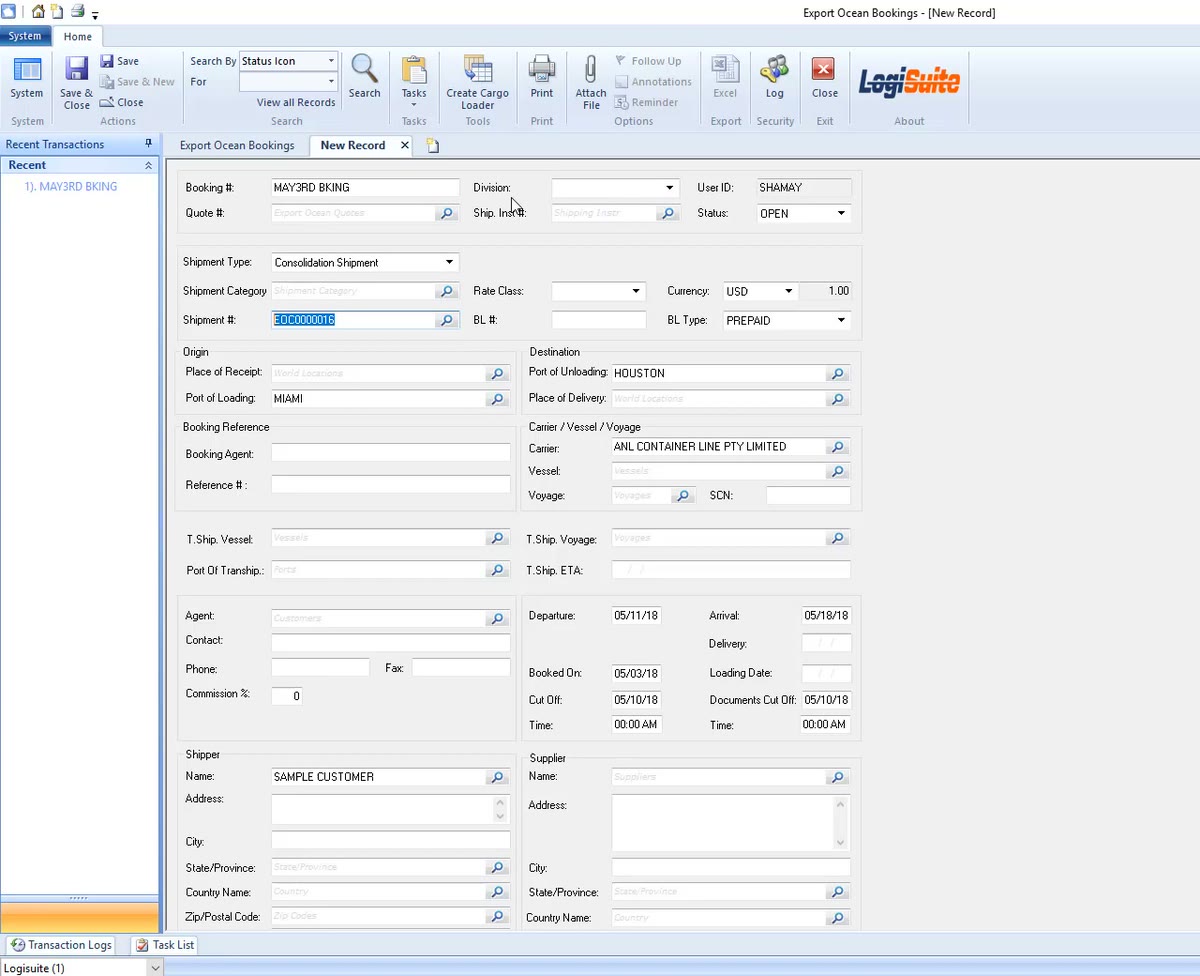The height and width of the screenshot is (976, 1200).
Task: Open State/Province lookup icon under Shipper
Action: 497,868
